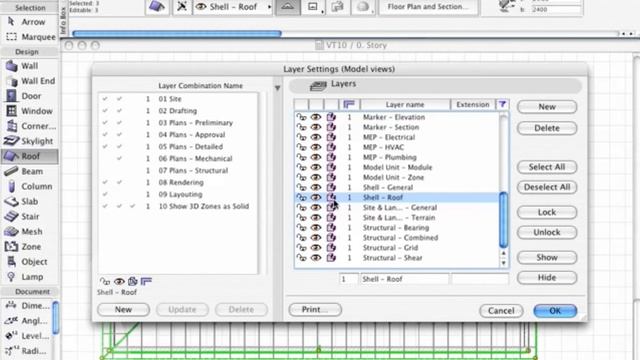This screenshot has width=640, height=360.
Task: Click the layers list scrollbar thumb
Action: pyautogui.click(x=504, y=220)
